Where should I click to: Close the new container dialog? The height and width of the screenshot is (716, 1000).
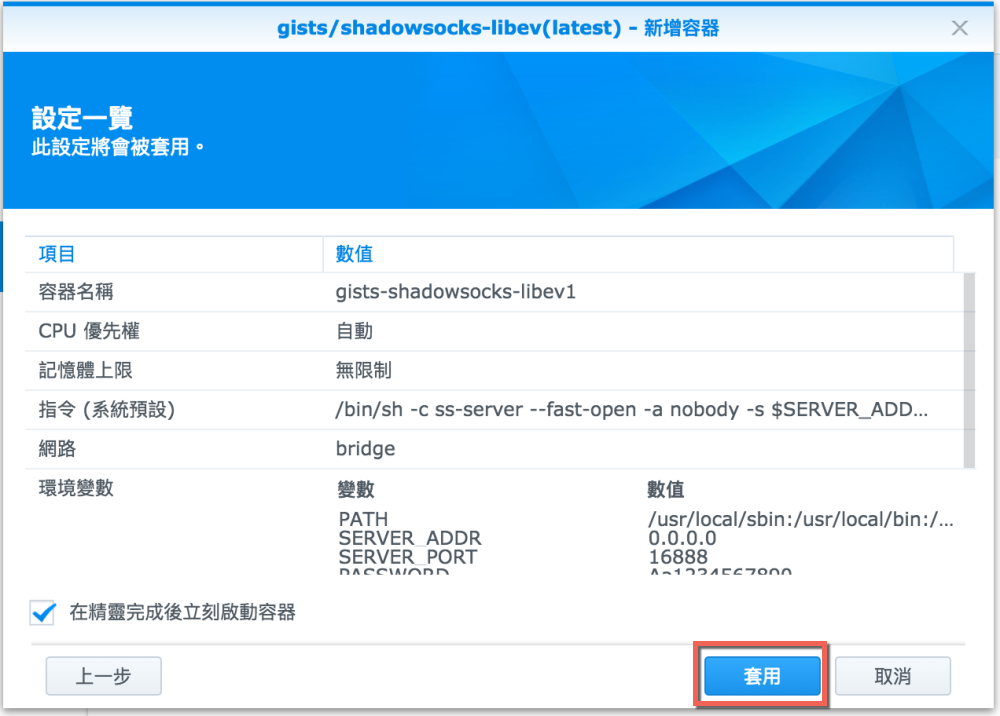pyautogui.click(x=959, y=27)
